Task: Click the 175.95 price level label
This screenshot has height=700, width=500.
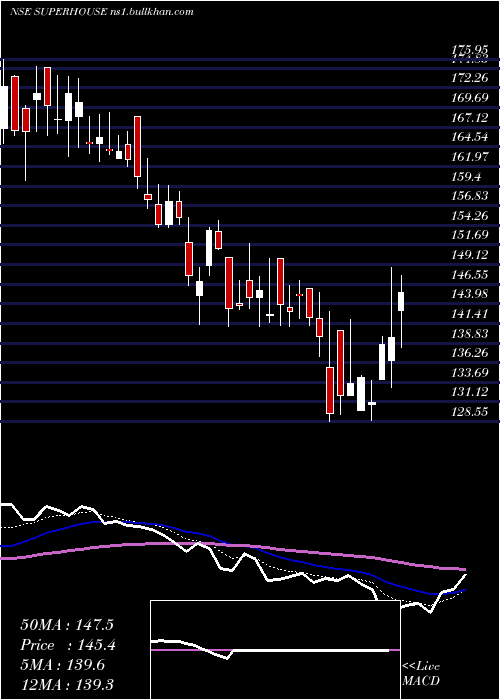Action: 470,50
